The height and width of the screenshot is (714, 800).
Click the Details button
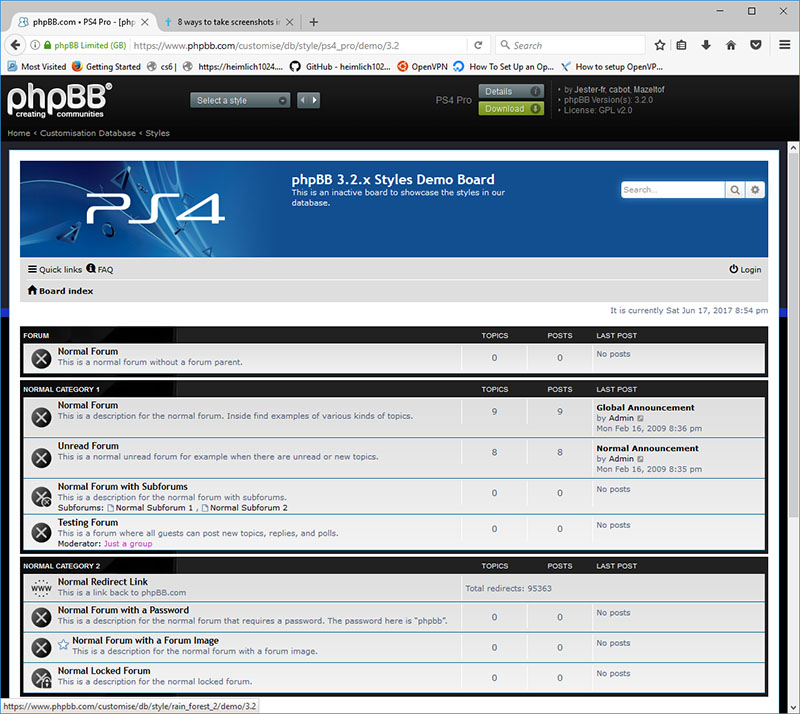tap(511, 91)
